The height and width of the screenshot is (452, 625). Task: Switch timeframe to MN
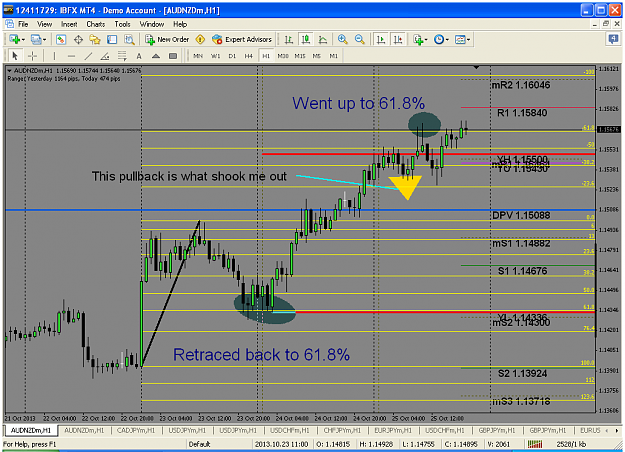point(198,56)
